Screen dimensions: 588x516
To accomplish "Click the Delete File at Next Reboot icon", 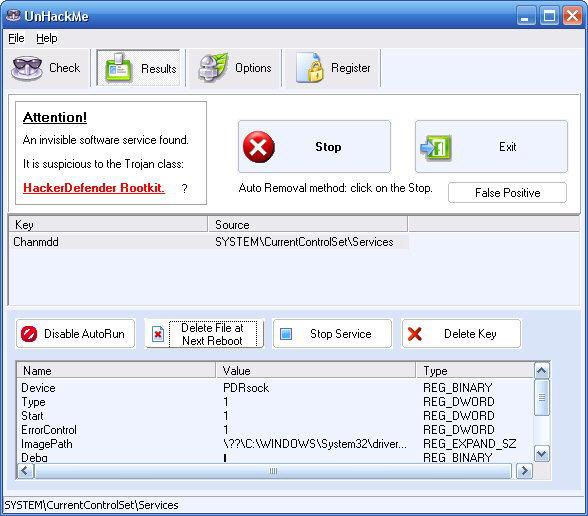I will (x=158, y=334).
